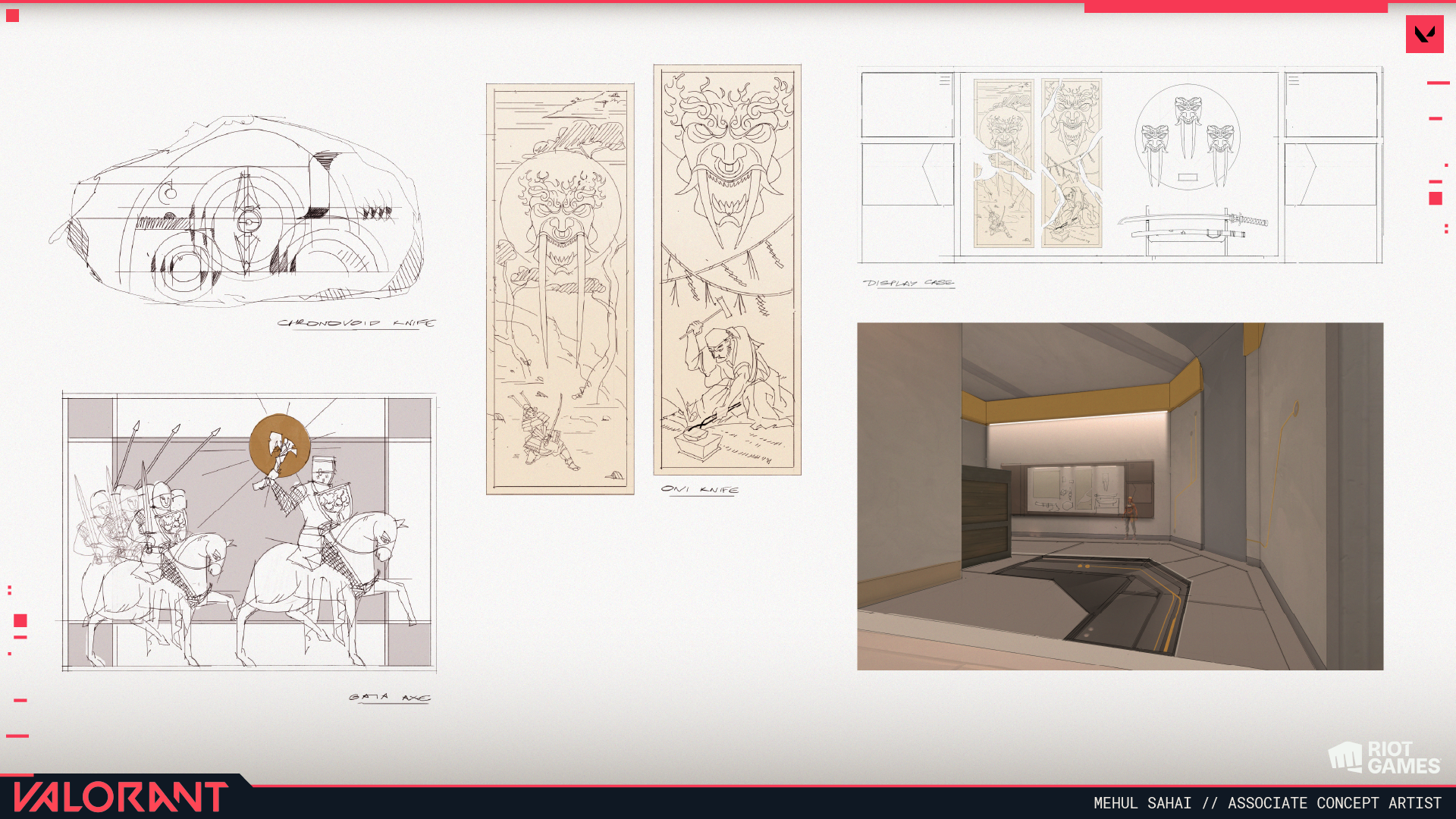Open the Chronovoid Knife sketch

pos(237,211)
